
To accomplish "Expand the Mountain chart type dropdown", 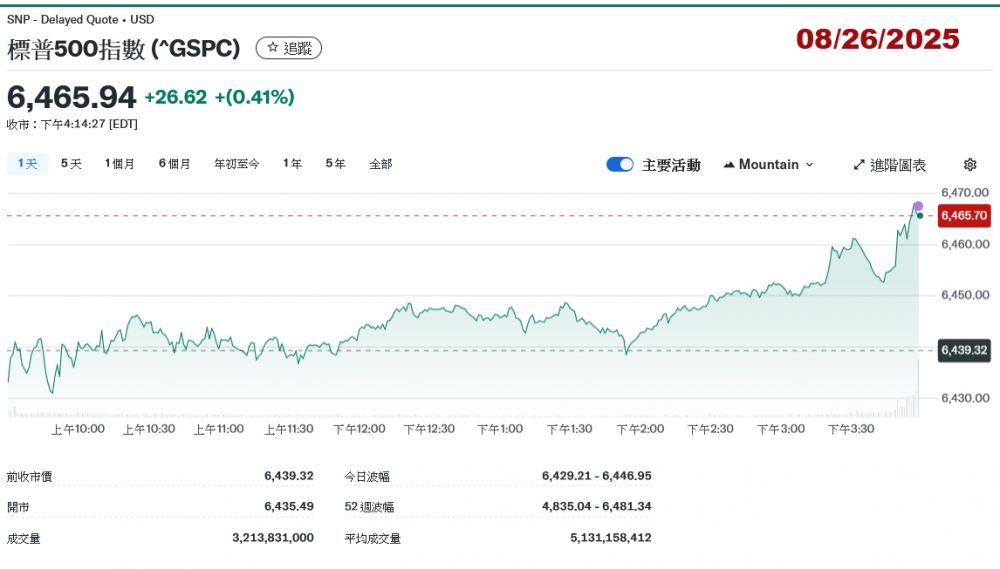I will (768, 165).
